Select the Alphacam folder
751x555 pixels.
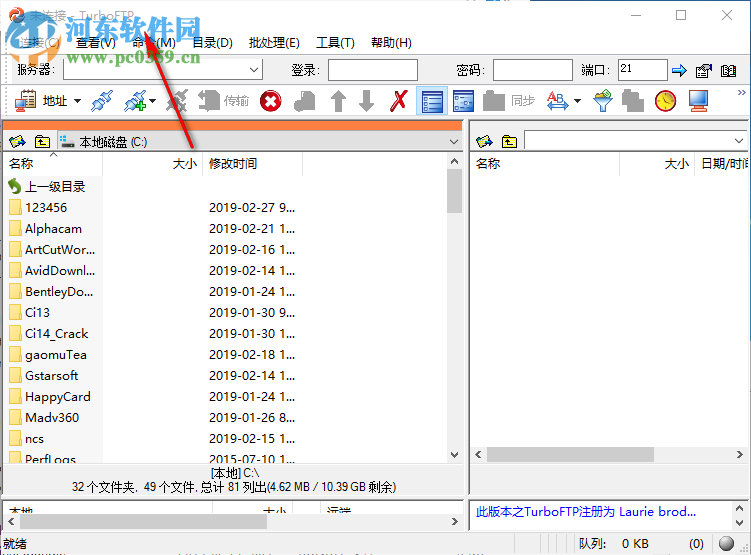[46, 228]
